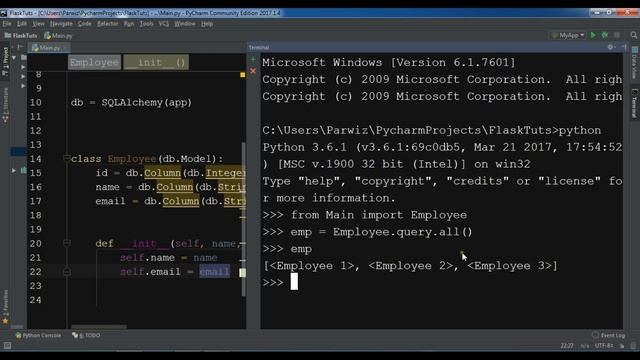Open the View menu
Viewport: 640px width, 360px height.
pyautogui.click(x=38, y=24)
